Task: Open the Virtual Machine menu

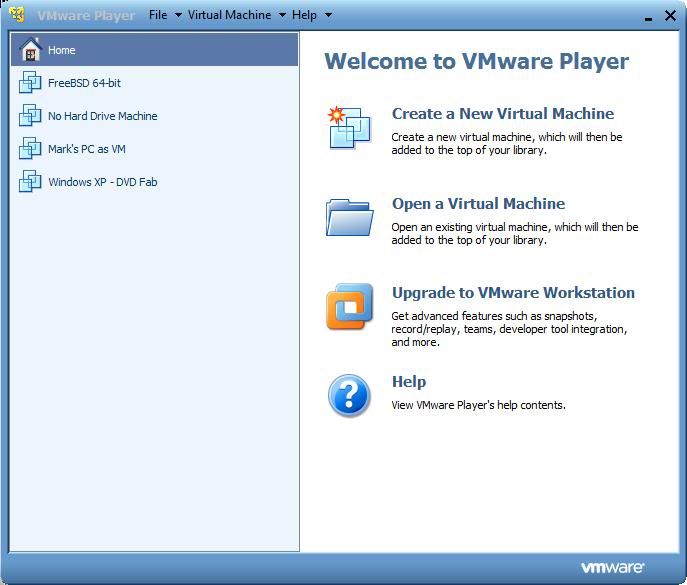Action: [229, 15]
